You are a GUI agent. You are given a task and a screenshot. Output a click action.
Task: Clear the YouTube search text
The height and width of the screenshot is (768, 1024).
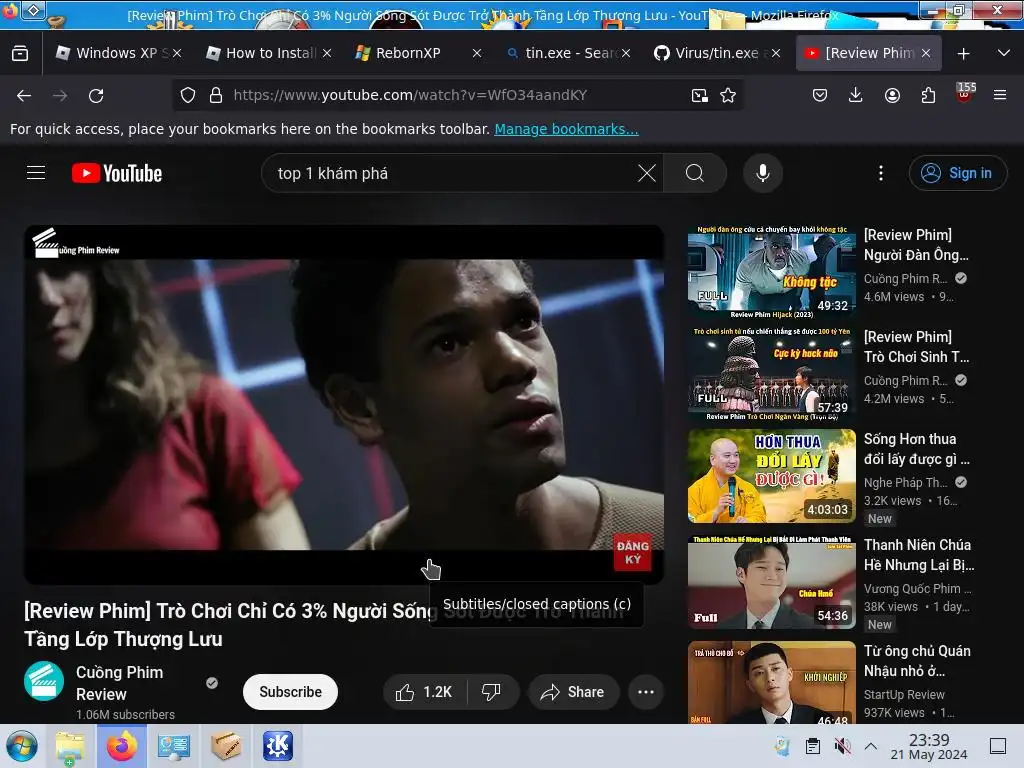click(647, 173)
